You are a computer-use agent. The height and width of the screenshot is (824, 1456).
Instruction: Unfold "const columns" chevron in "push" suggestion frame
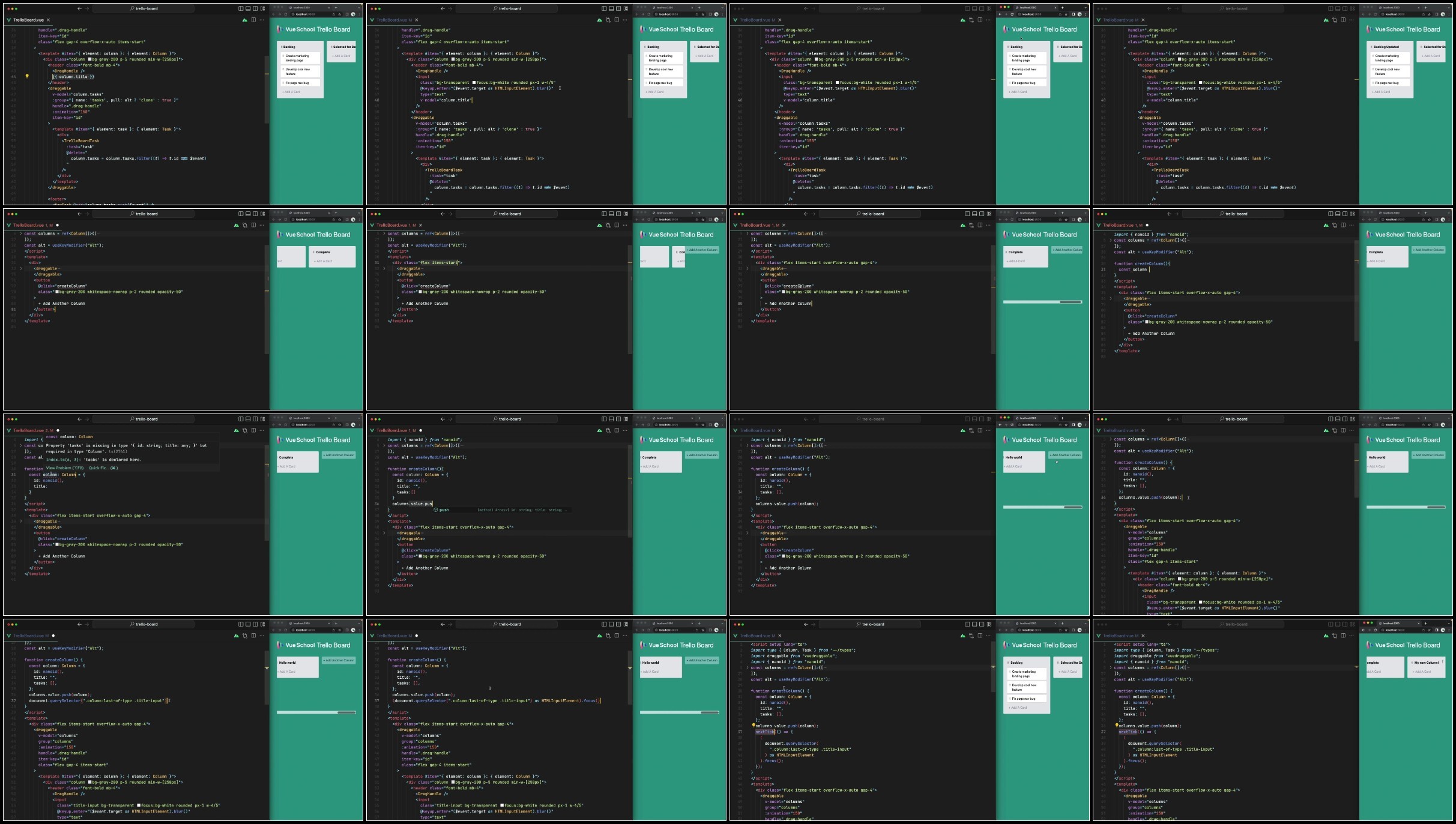[x=384, y=445]
